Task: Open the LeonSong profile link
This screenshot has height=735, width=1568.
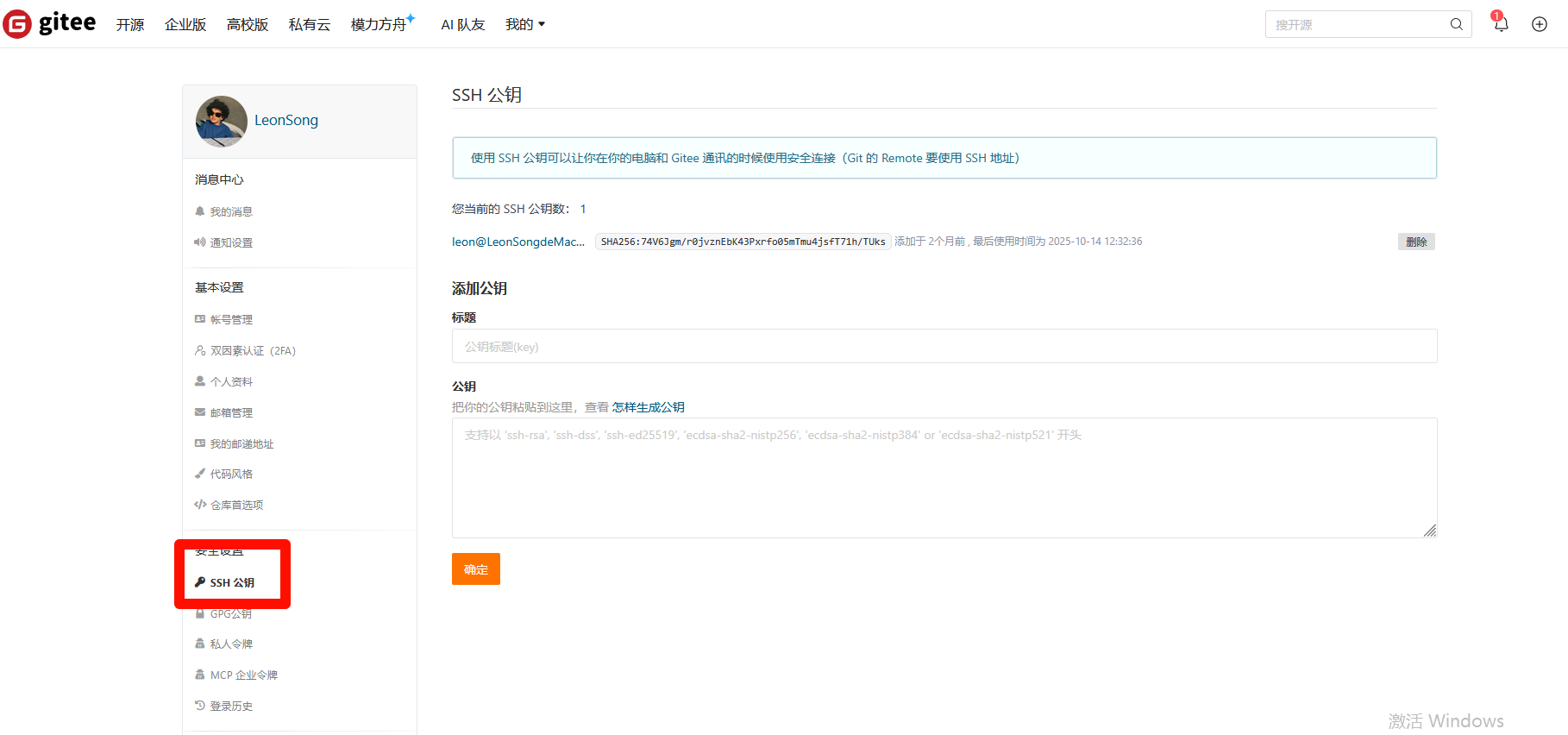Action: pyautogui.click(x=286, y=120)
